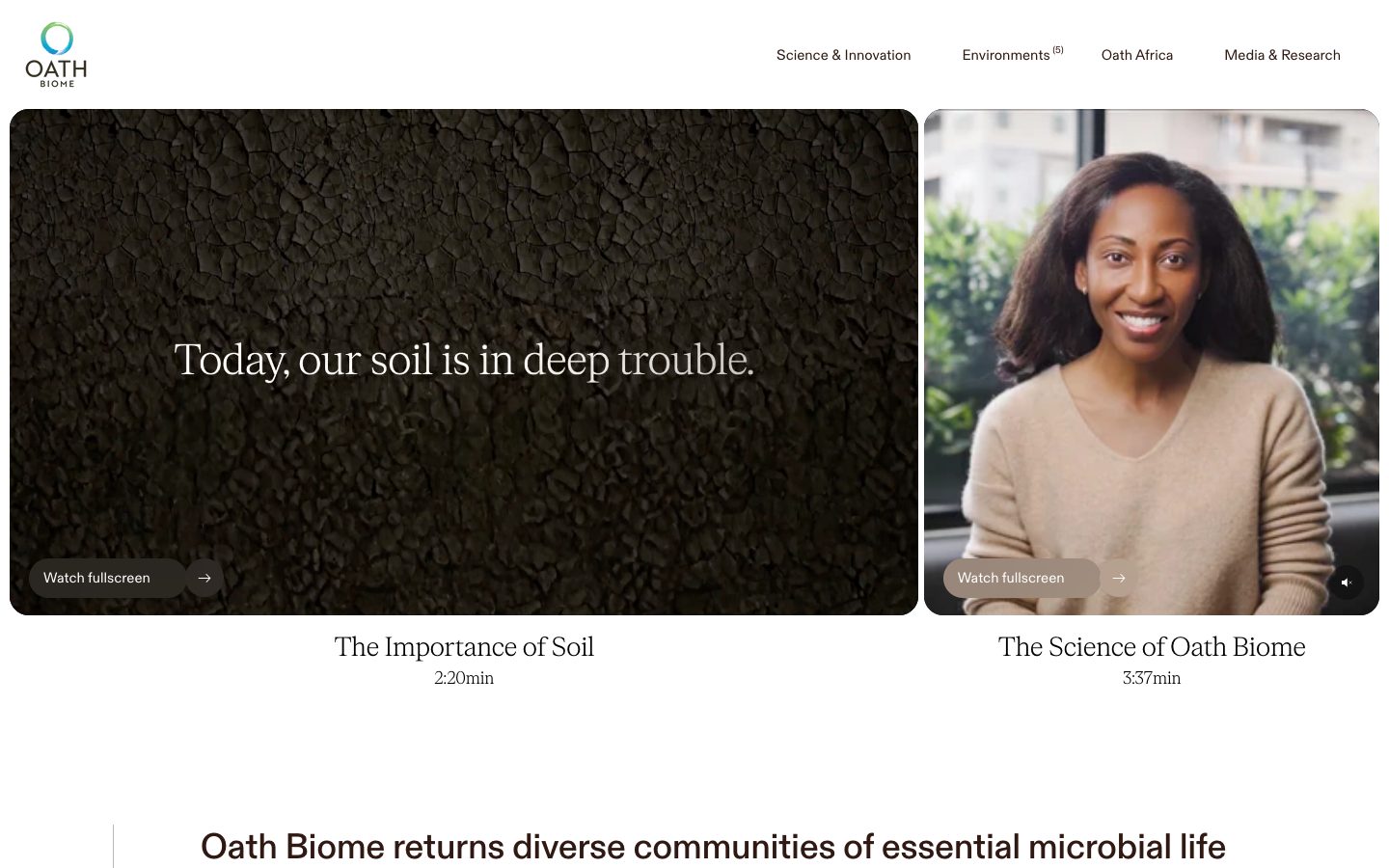This screenshot has width=1389, height=868.
Task: Select The Importance of Soil title
Action: pos(464,646)
